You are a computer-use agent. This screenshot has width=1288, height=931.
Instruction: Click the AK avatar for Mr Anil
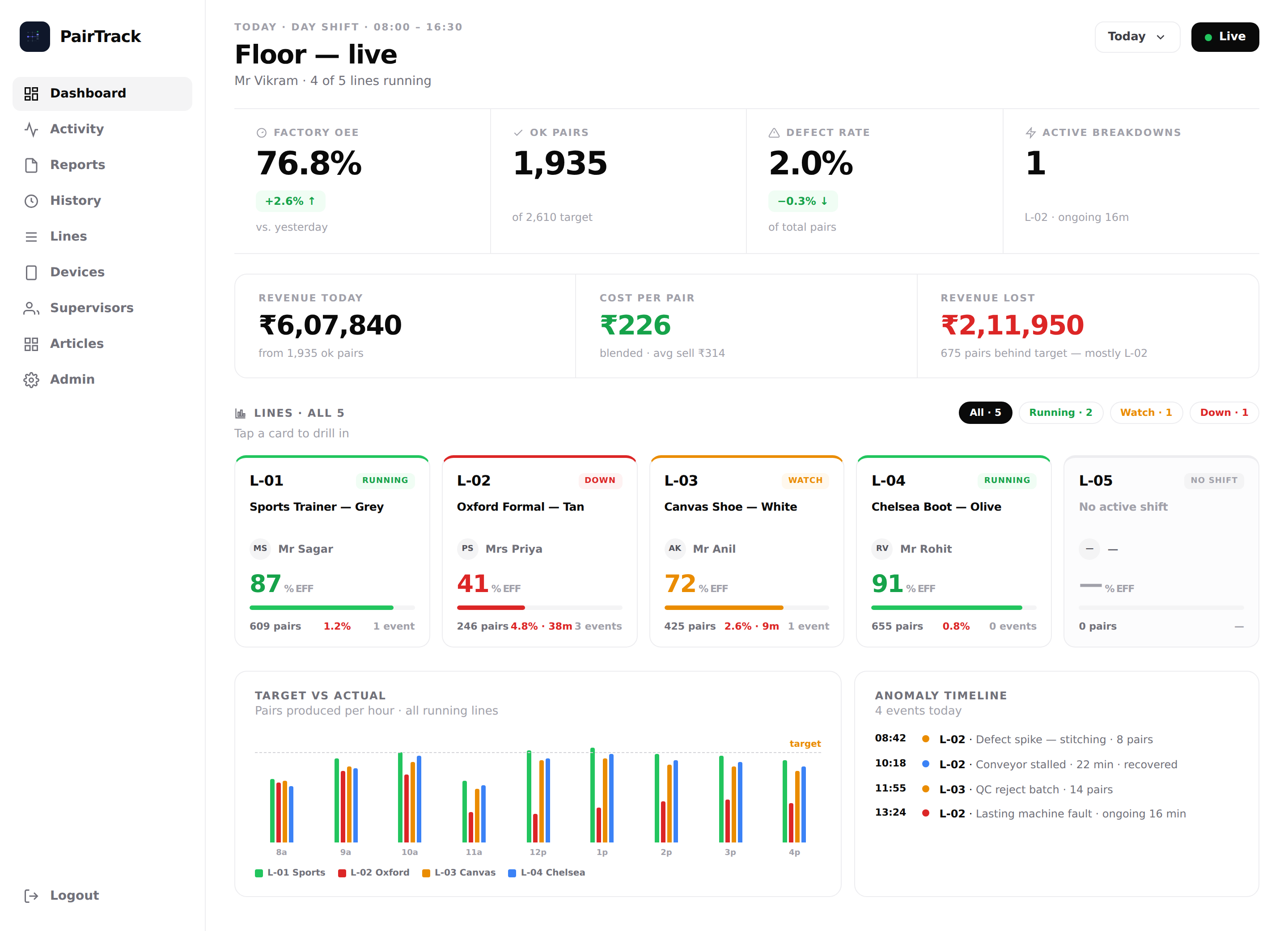675,548
